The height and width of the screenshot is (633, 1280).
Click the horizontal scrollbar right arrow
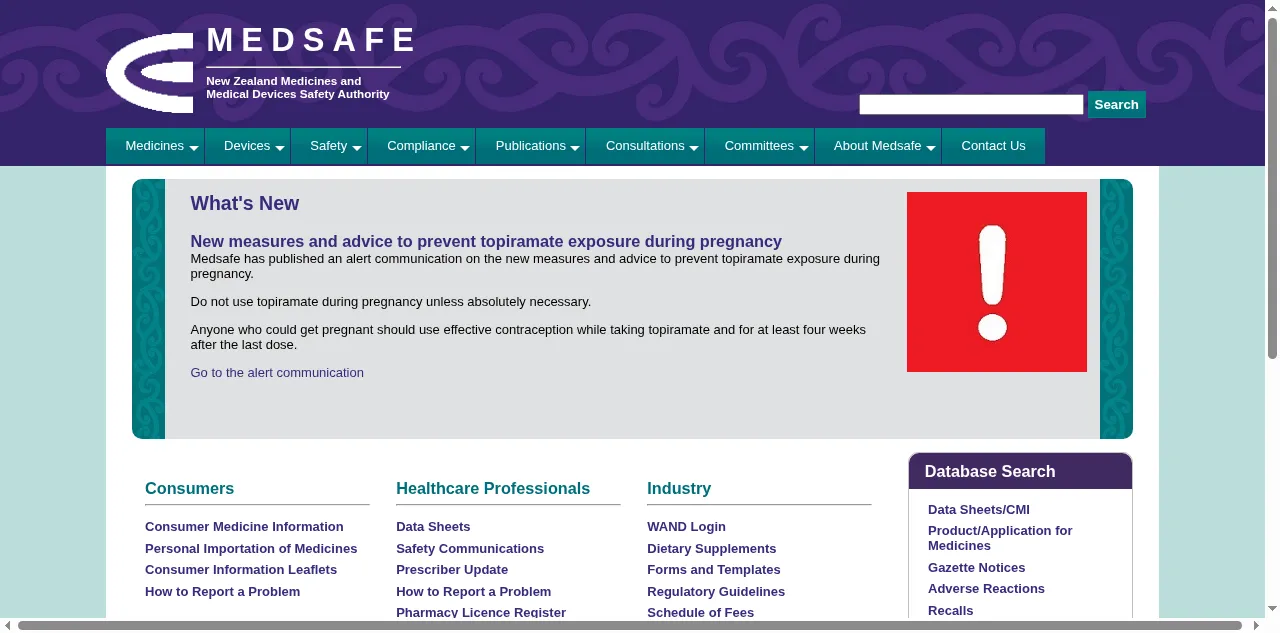tap(1257, 625)
